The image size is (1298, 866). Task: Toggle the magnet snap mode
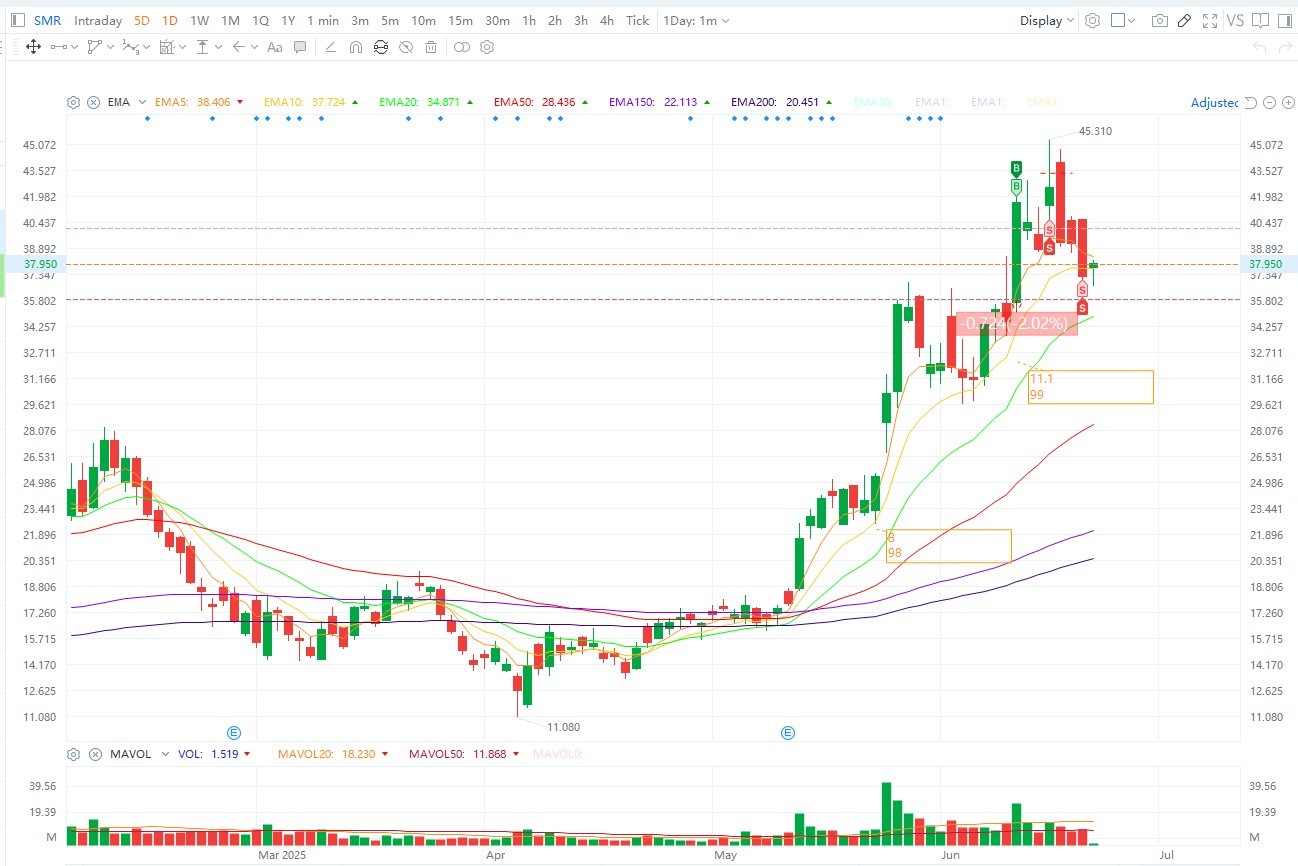point(355,47)
